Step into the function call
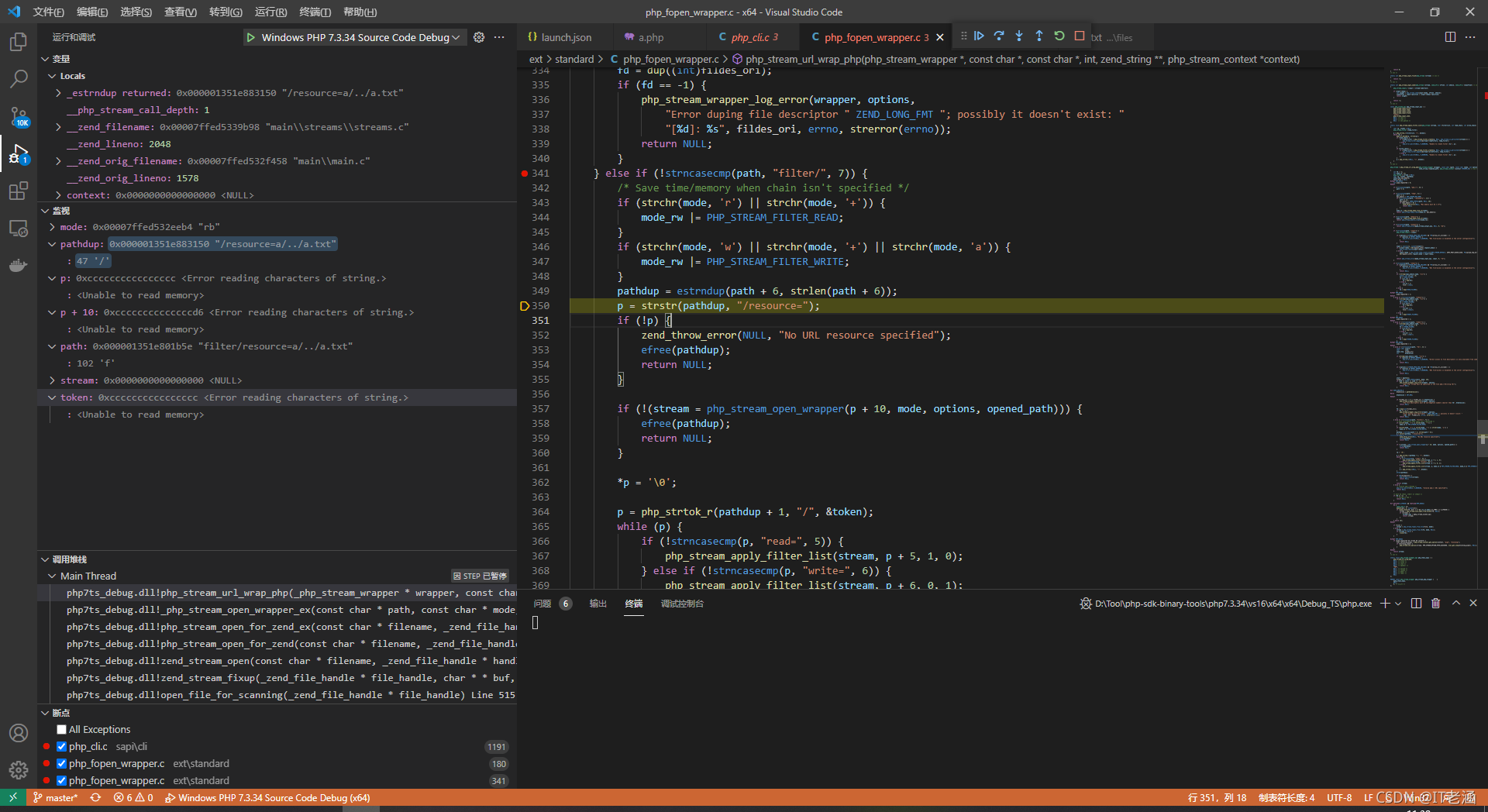Viewport: 1488px width, 812px height. (1019, 36)
